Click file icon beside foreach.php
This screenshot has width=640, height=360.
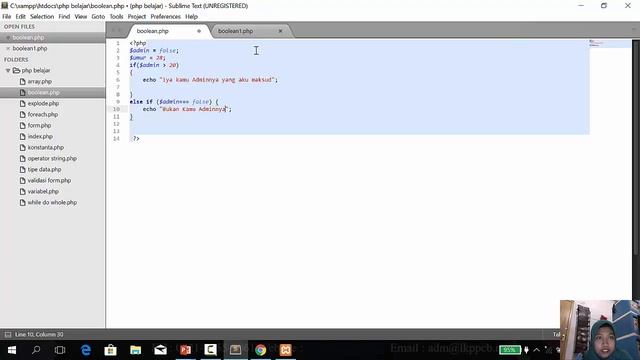(x=23, y=115)
